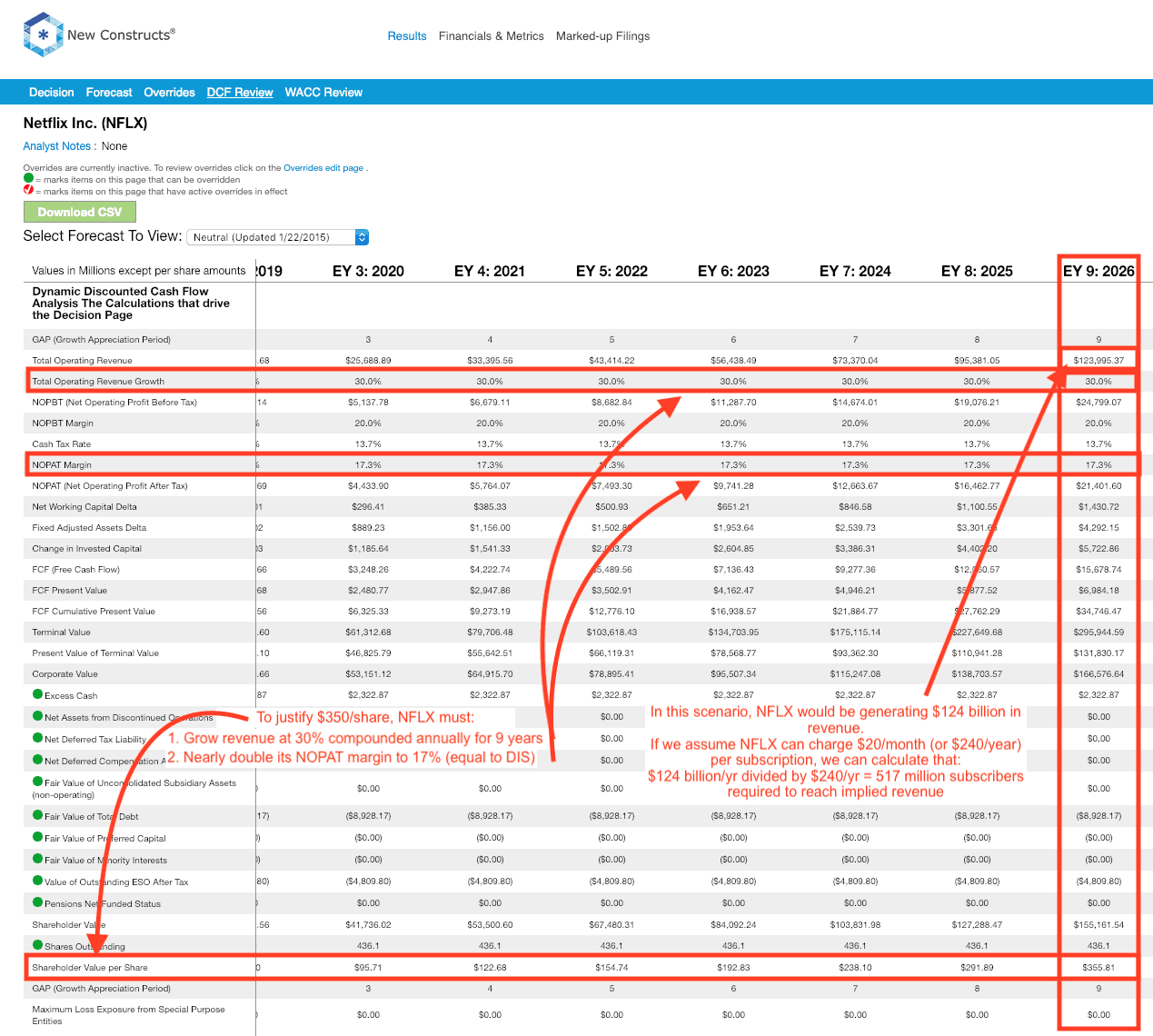Click green dot beside Pensions Net Funded Status
This screenshot has height=1036, width=1153.
[38, 902]
